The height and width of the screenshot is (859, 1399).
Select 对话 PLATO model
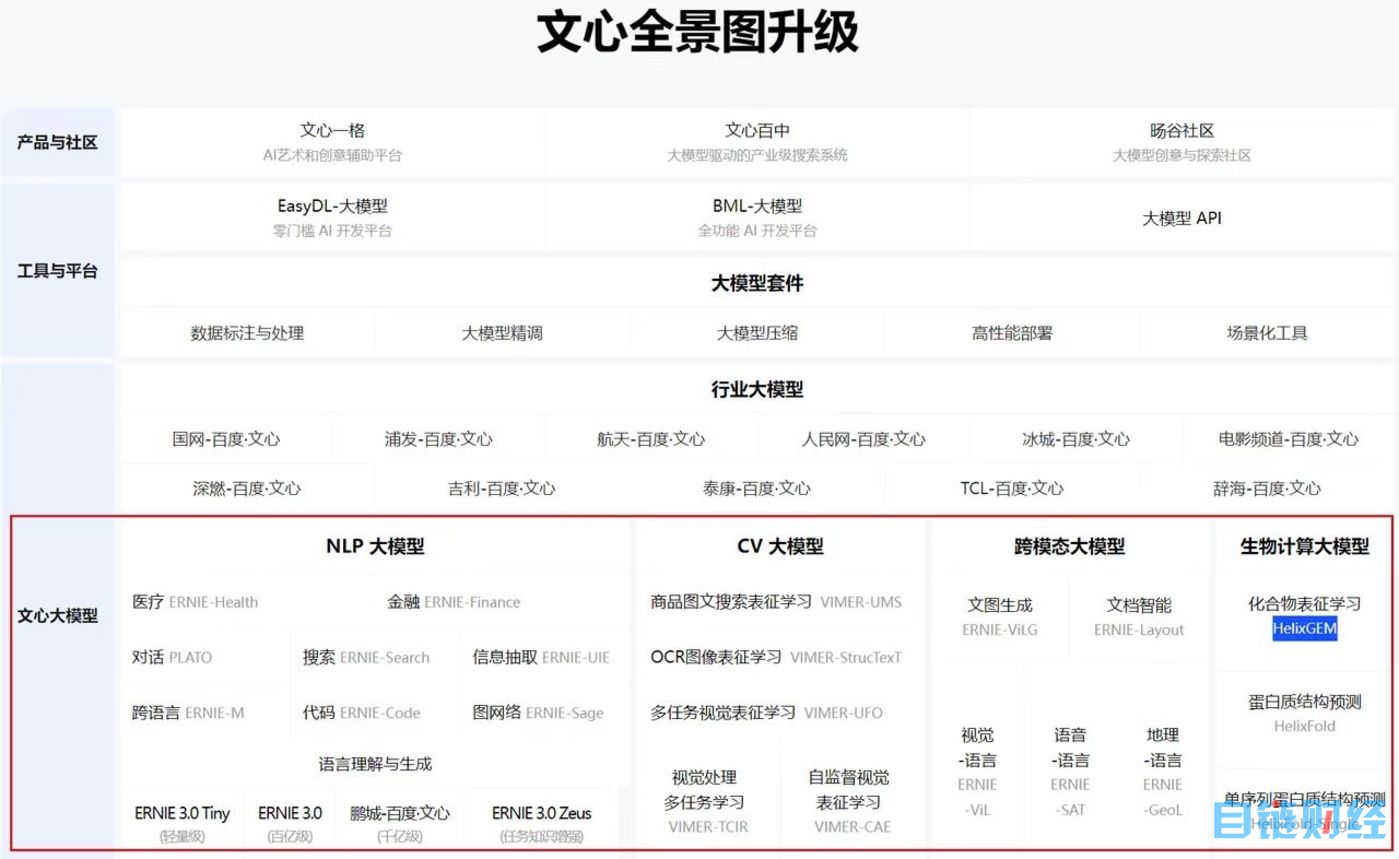click(172, 657)
